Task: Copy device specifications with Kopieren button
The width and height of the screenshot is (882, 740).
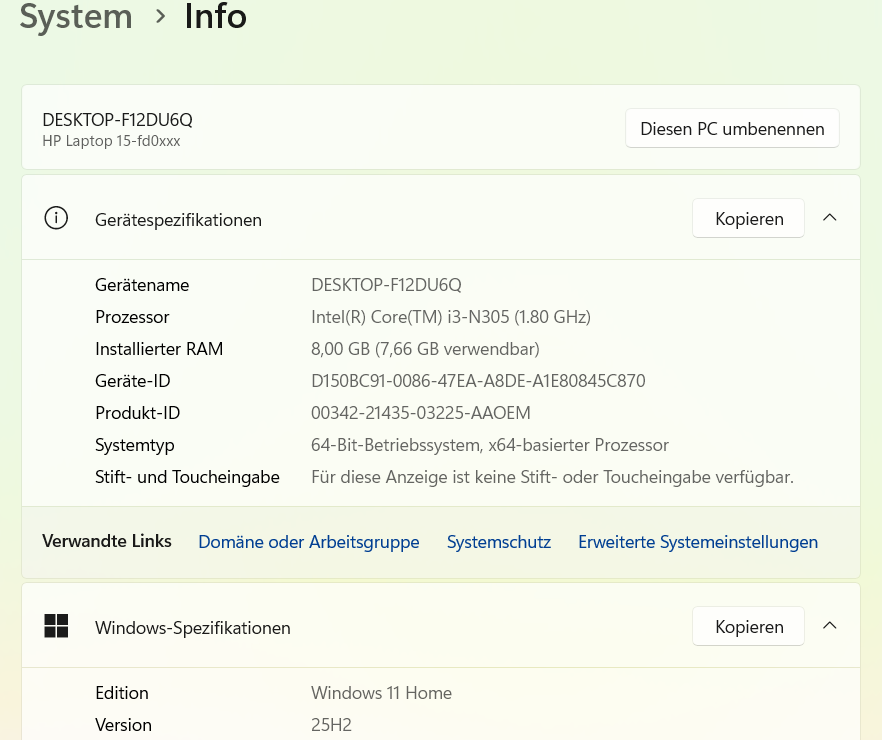Action: point(749,218)
